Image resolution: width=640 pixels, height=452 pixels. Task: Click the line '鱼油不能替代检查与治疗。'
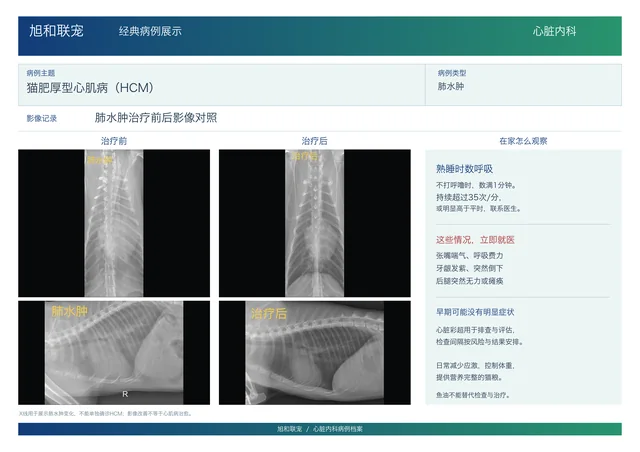[473, 395]
